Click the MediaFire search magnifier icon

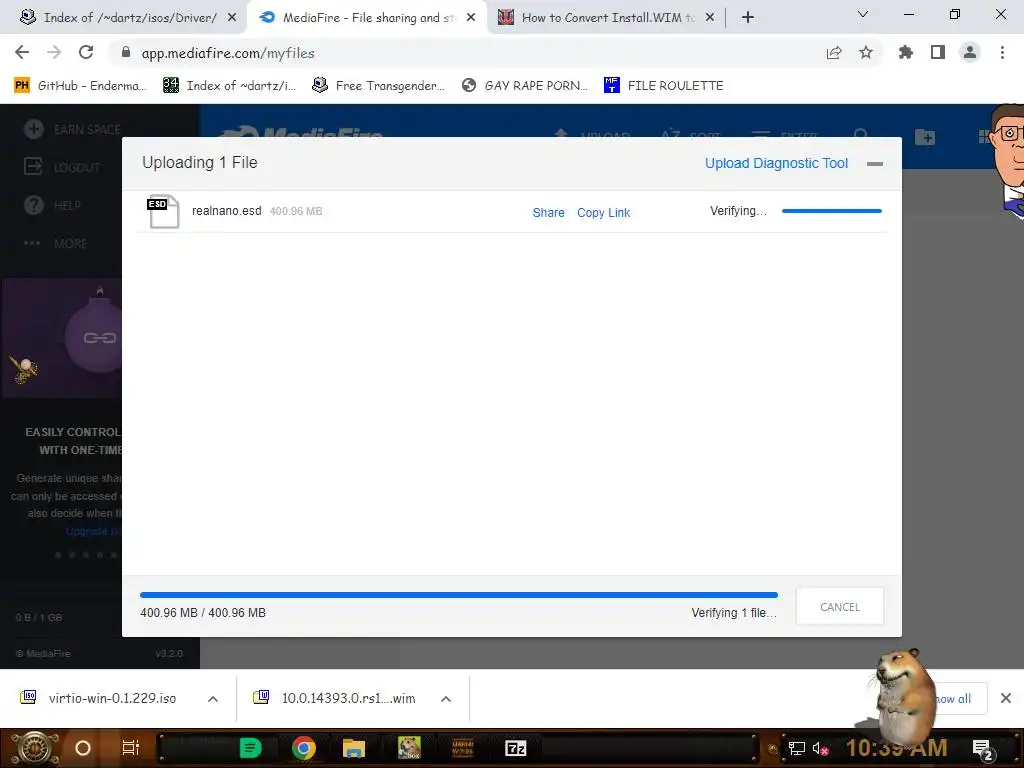tap(861, 134)
